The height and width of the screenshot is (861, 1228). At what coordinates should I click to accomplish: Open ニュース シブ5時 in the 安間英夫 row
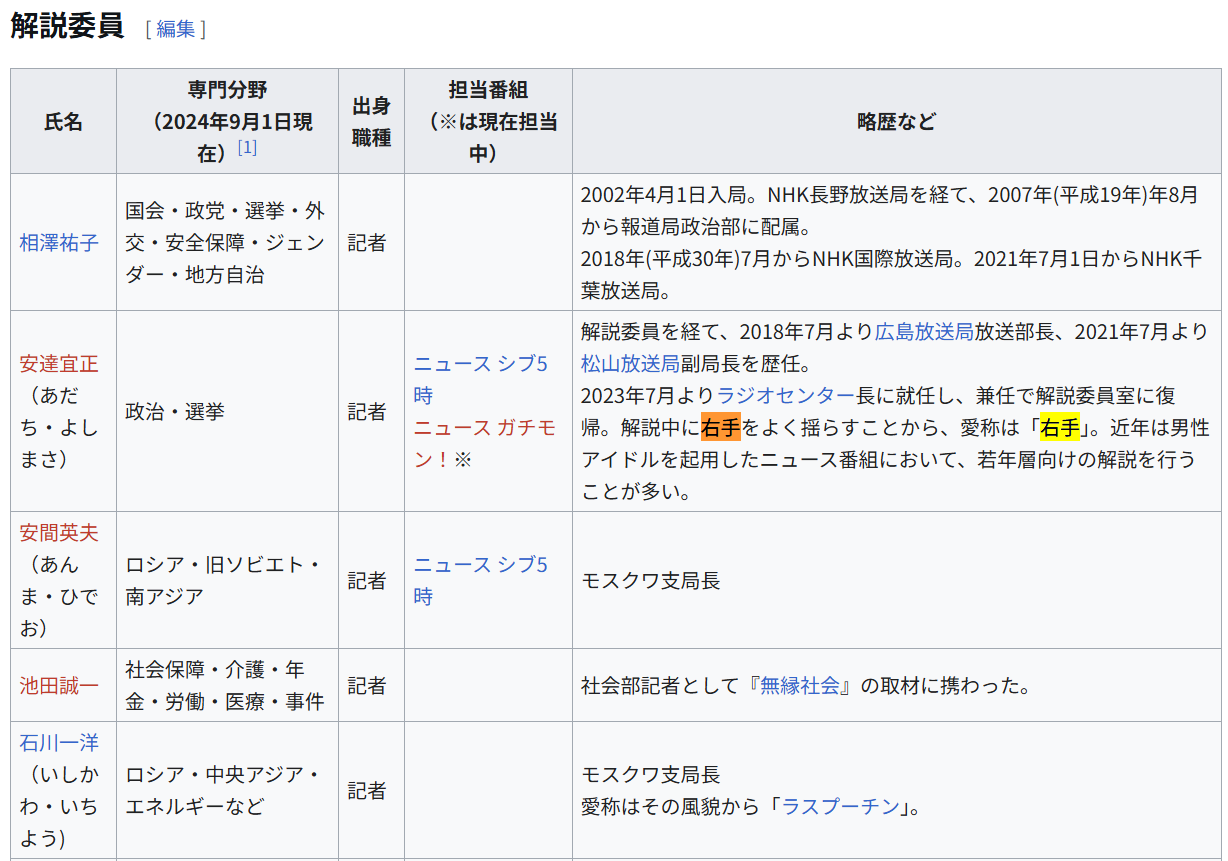coord(481,581)
